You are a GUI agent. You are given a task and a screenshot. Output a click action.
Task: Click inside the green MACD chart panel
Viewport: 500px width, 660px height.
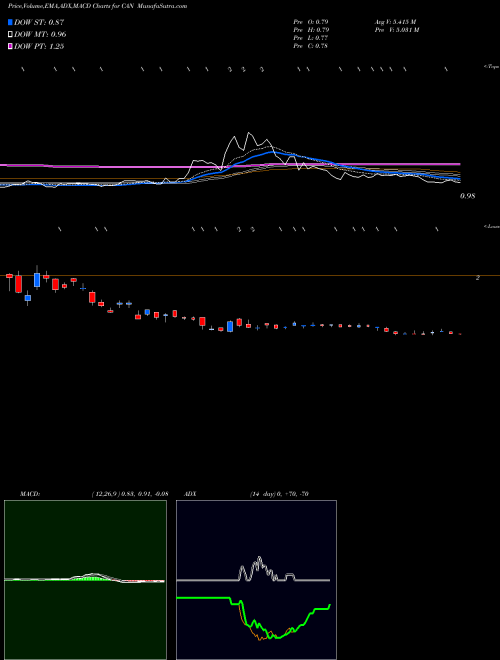click(x=85, y=580)
